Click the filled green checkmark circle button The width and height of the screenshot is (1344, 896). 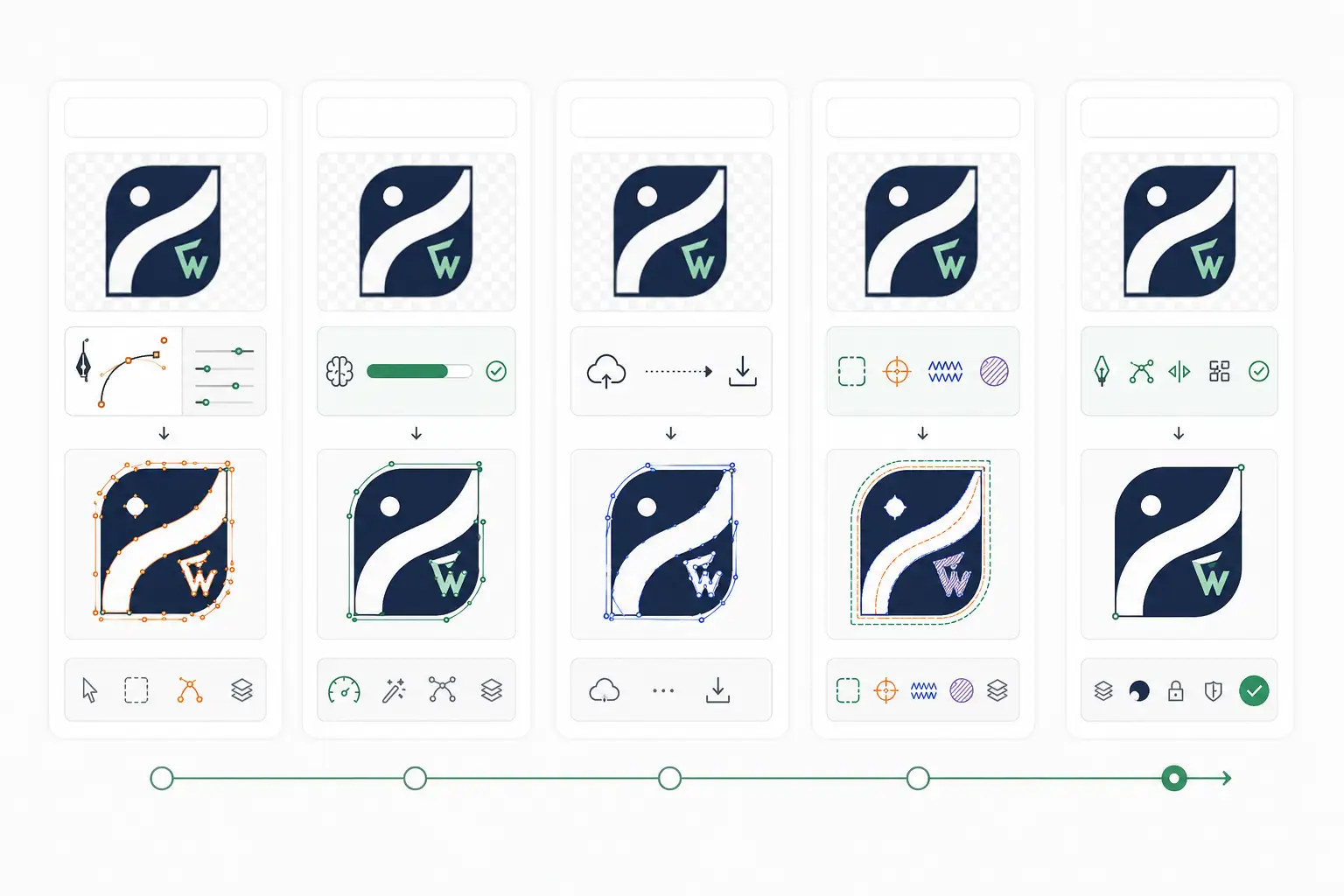click(x=1254, y=691)
